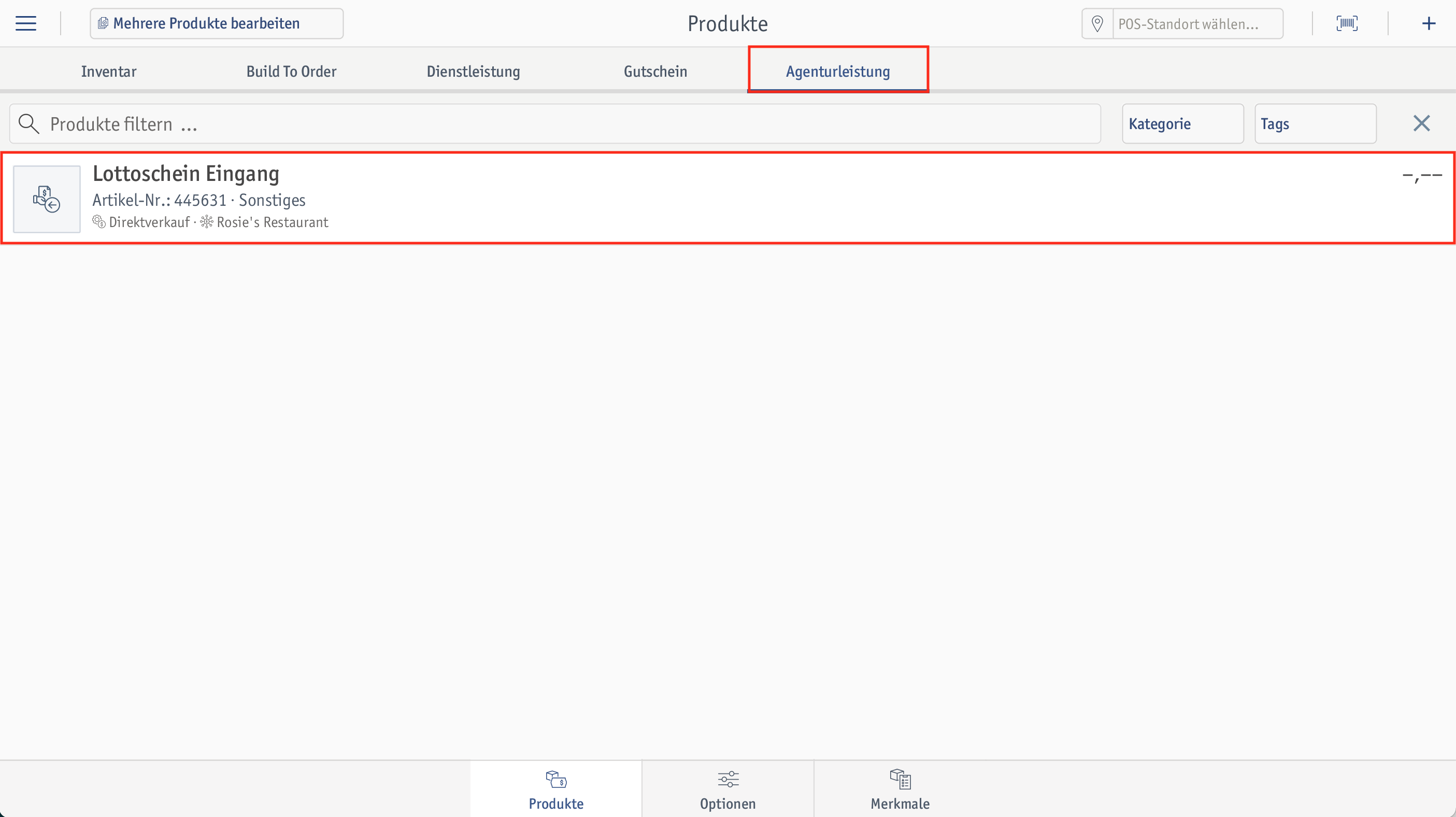This screenshot has width=1456, height=817.
Task: Click Mehrere Produkte bearbeiten button
Action: click(217, 23)
